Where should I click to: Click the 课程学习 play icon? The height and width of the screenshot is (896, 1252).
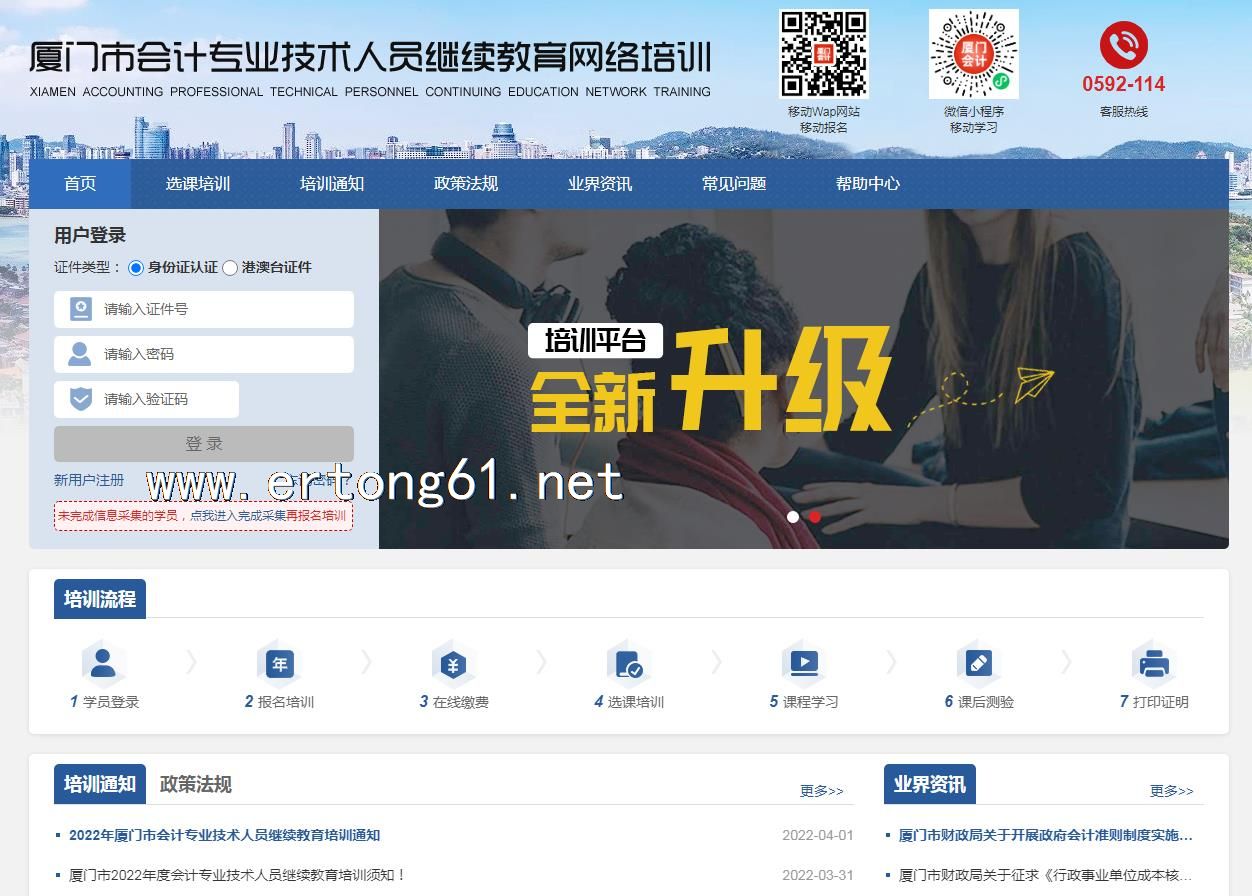[x=804, y=664]
